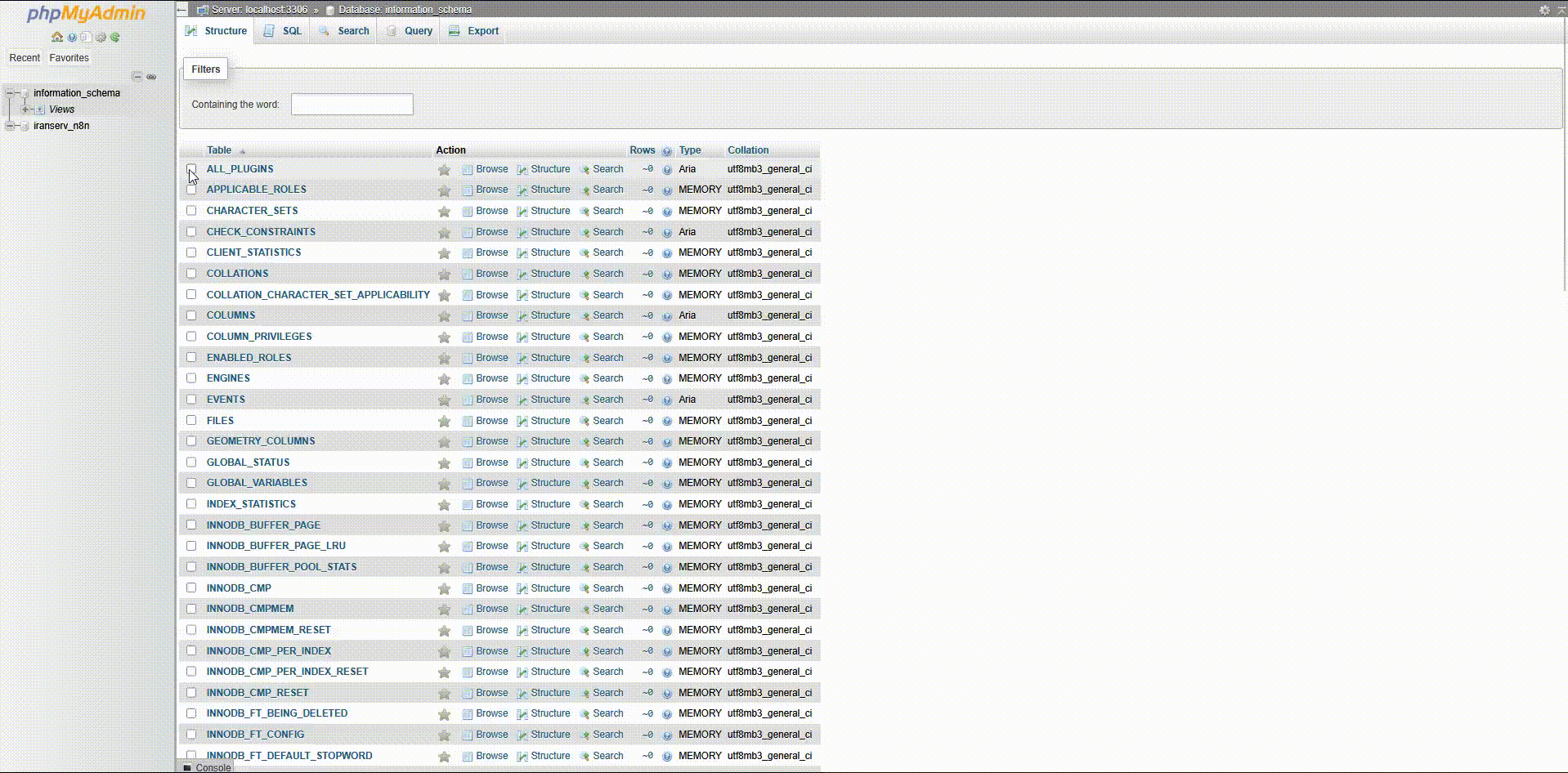Check the ALL_PLUGINS table checkbox

[191, 169]
